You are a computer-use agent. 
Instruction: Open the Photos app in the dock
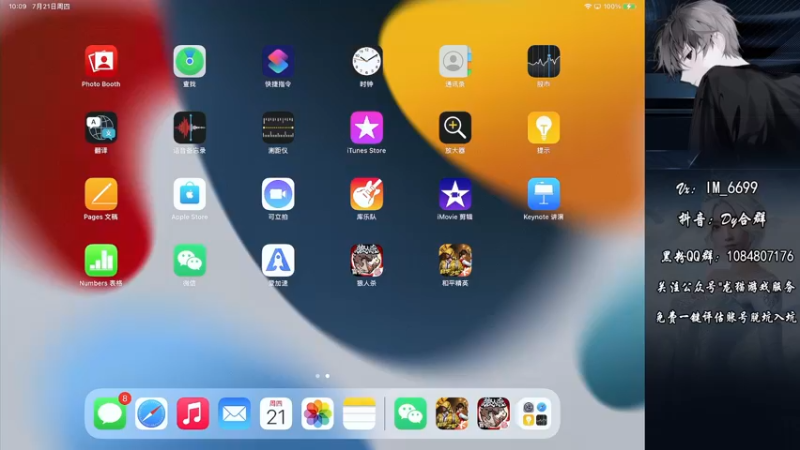coord(317,413)
